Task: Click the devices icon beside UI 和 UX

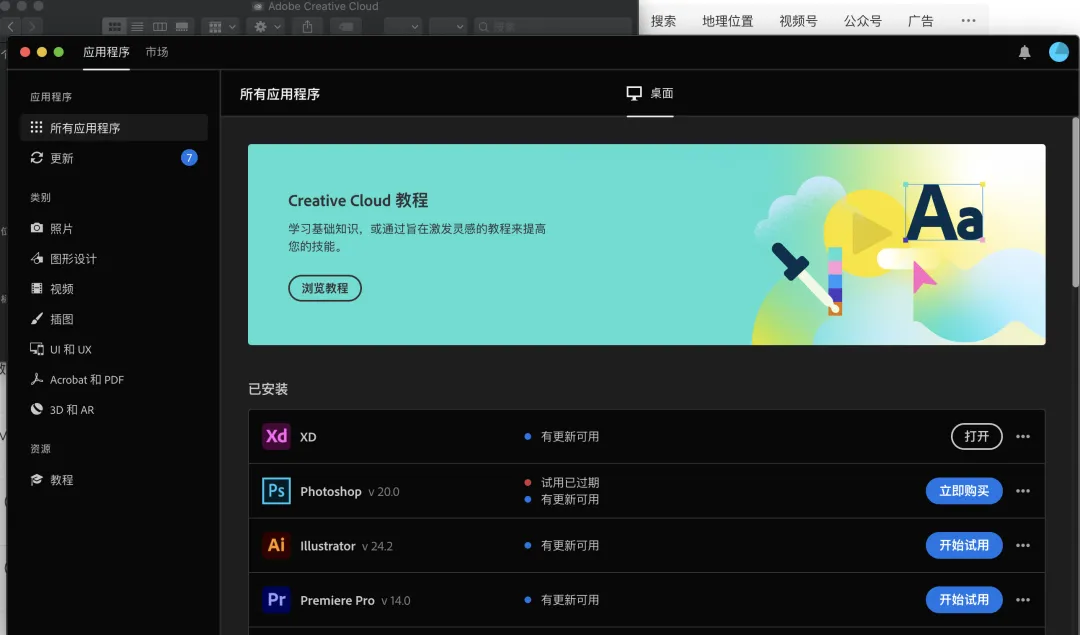Action: 37,349
